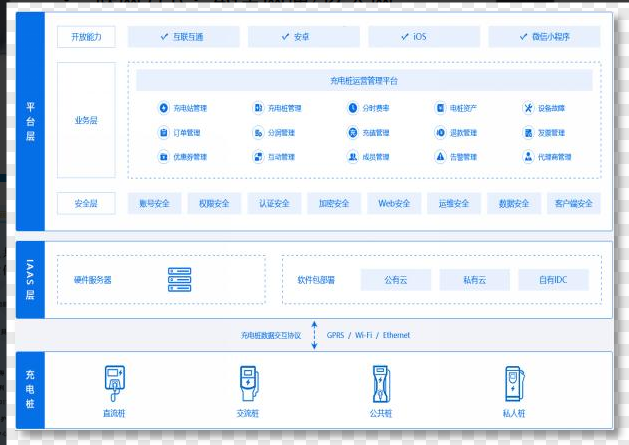The image size is (629, 445).
Task: Click the 硬件服务器 text
Action: click(93, 280)
